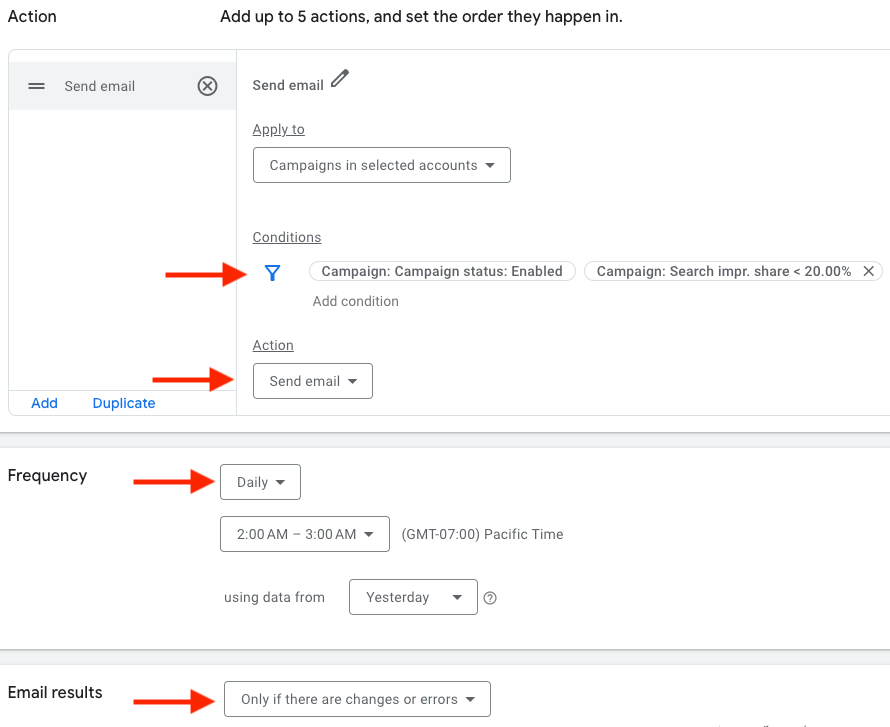Open the Yesterday data range dropdown
Image resolution: width=890 pixels, height=727 pixels.
point(413,597)
